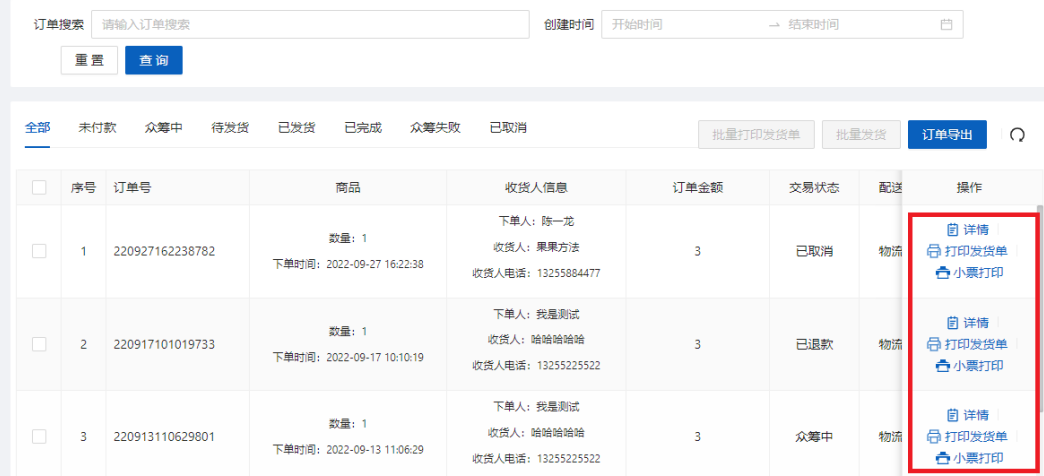
Task: Click 打印发货单 for order 220927162238782
Action: click(966, 251)
